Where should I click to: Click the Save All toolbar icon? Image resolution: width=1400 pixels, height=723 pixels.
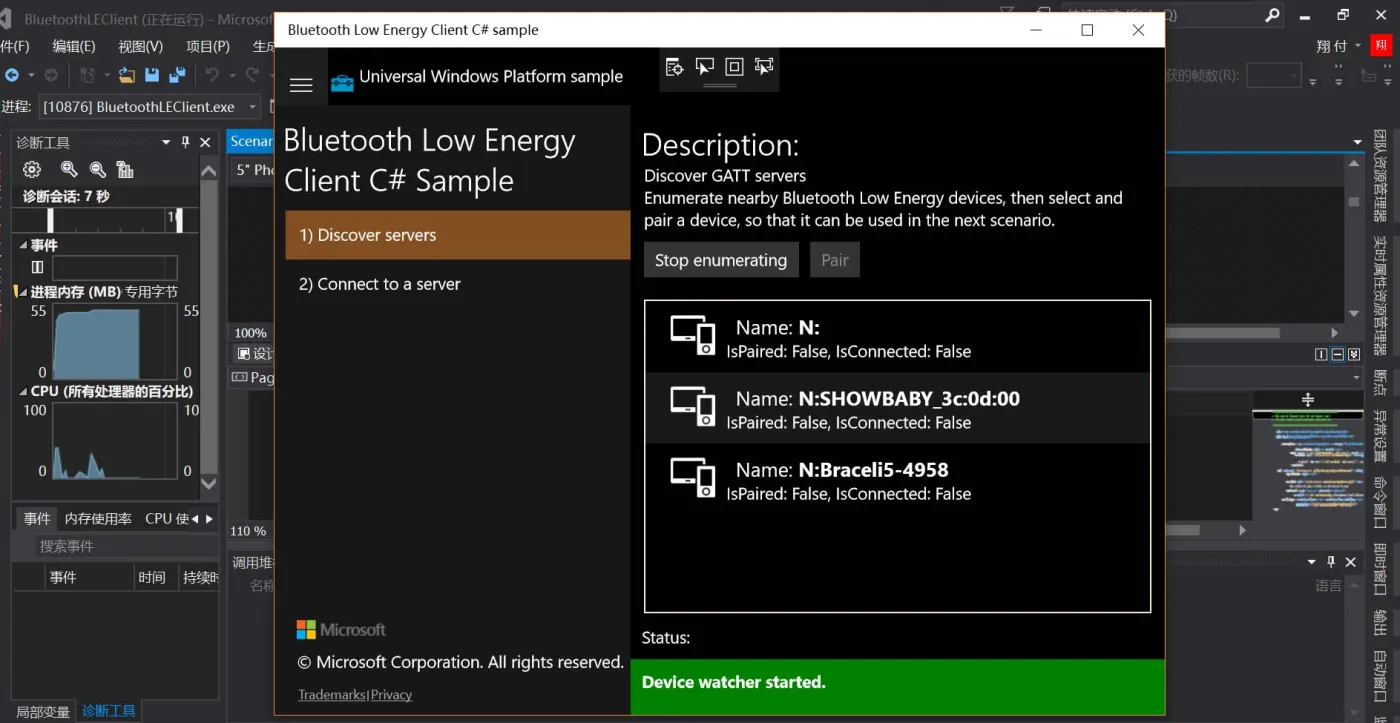177,75
